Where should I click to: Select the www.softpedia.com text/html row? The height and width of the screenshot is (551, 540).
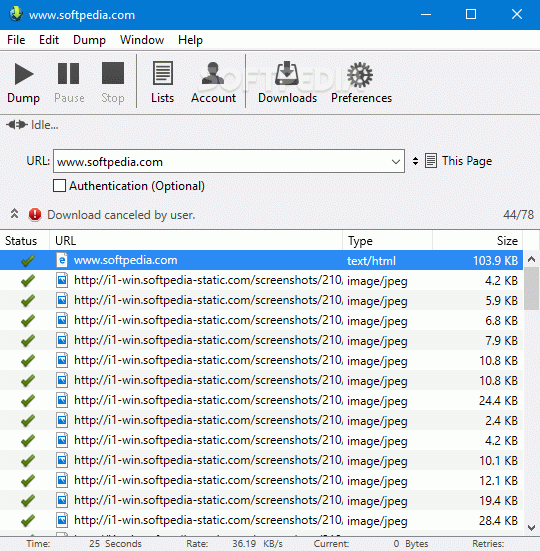pos(261,260)
